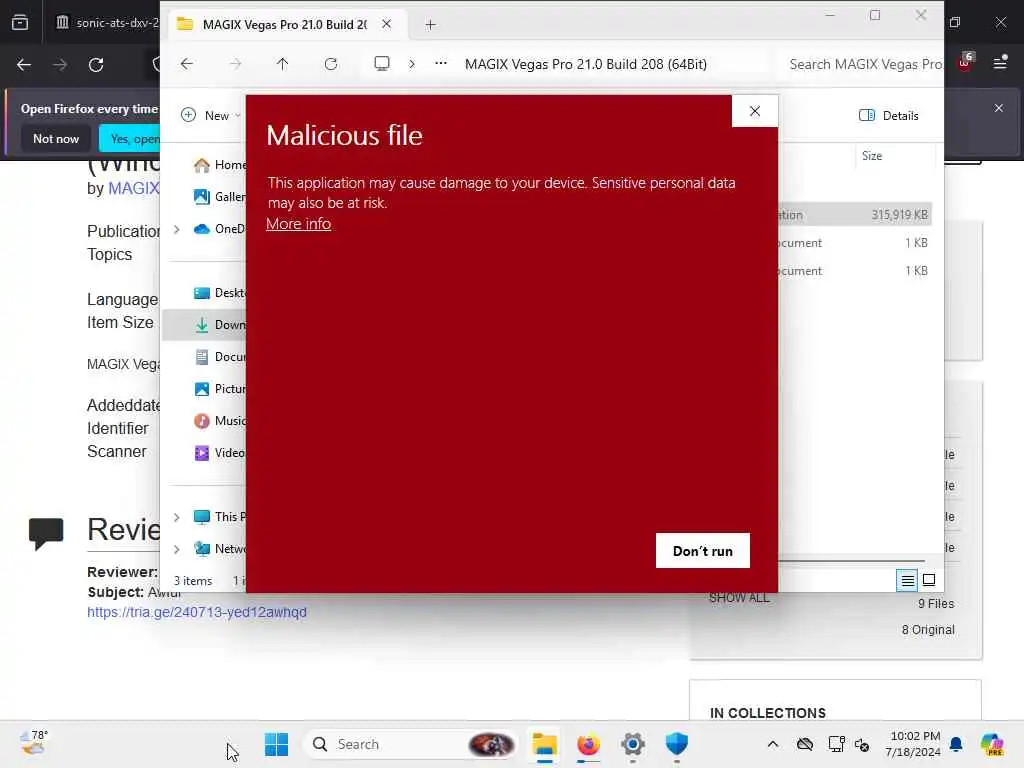Open Home in Explorer sidebar
Viewport: 1024px width, 768px height.
219,165
